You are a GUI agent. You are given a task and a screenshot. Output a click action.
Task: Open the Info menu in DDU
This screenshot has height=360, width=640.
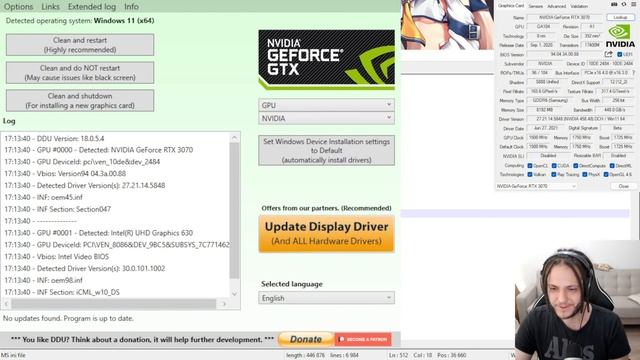[x=131, y=7]
